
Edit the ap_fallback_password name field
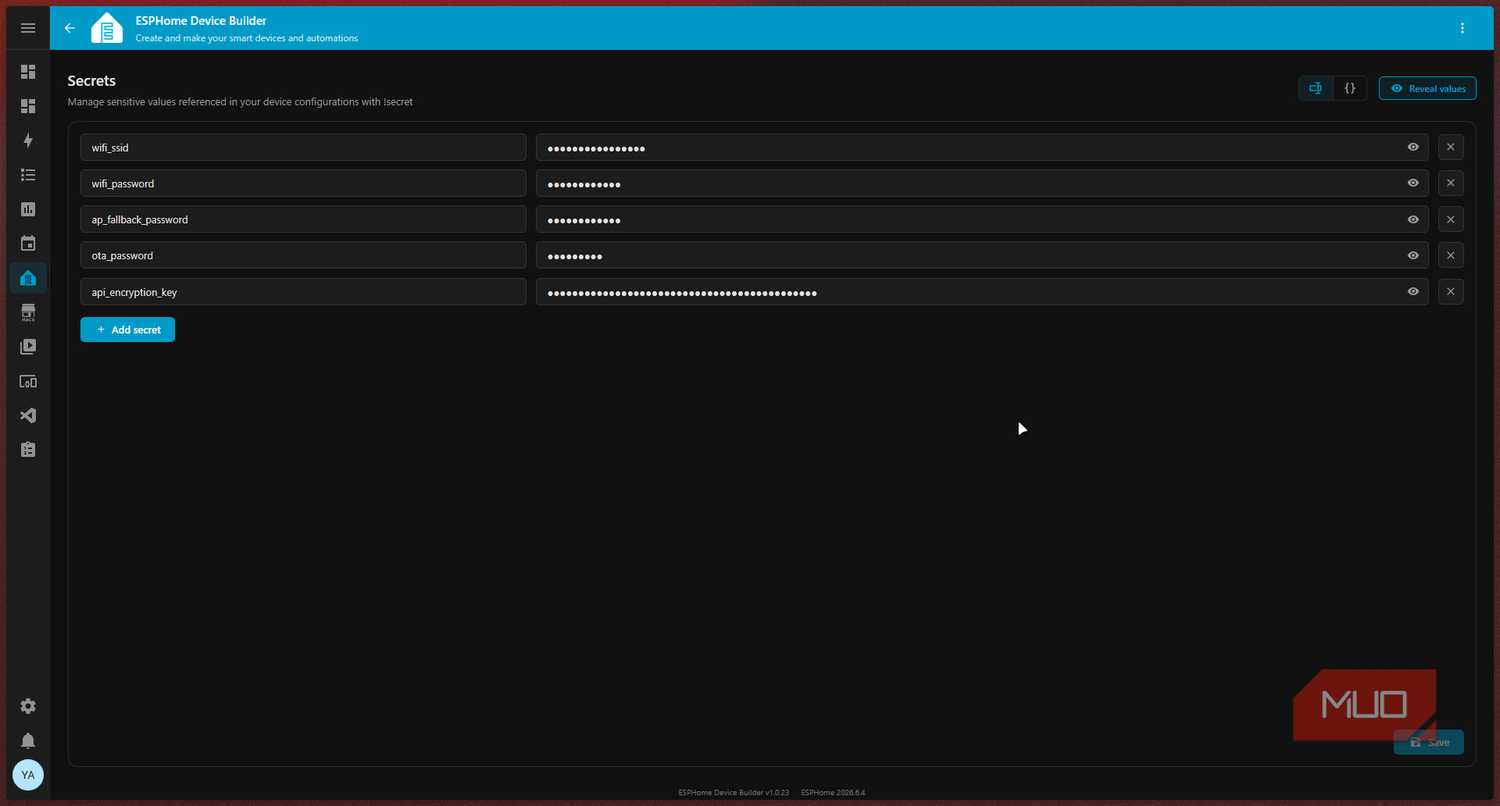pyautogui.click(x=303, y=219)
